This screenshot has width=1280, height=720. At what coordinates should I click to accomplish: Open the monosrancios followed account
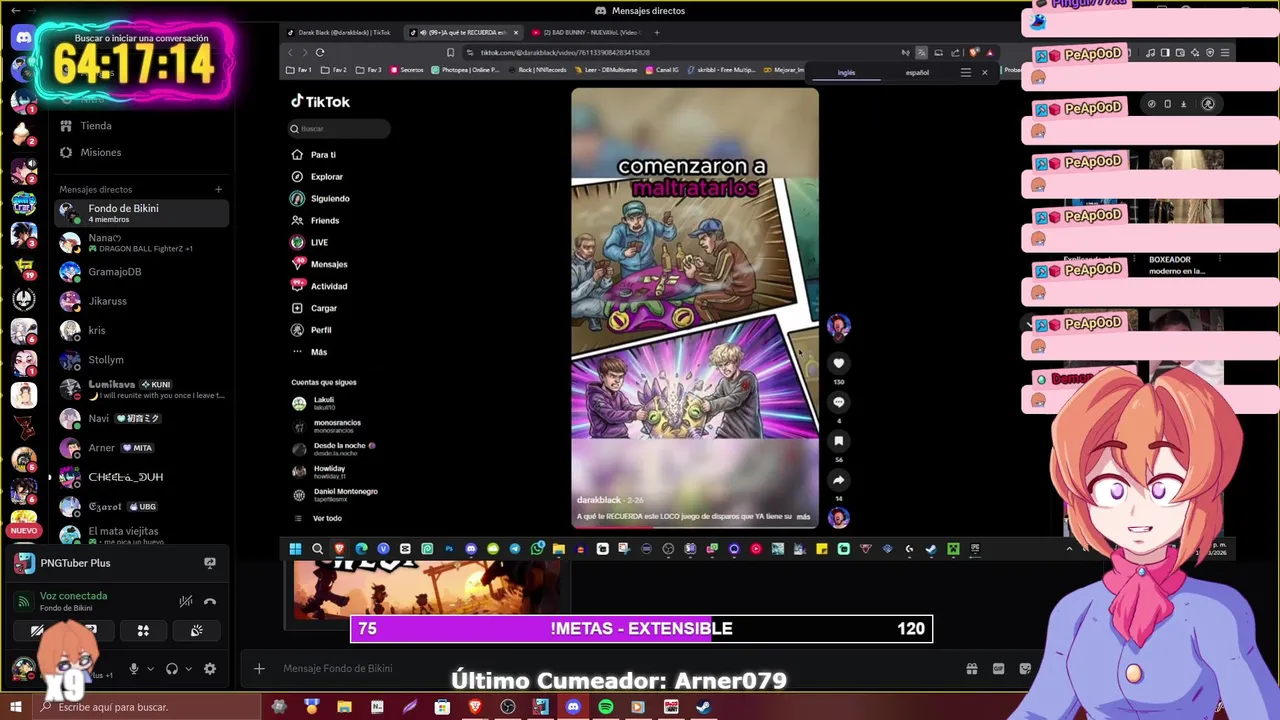[336, 426]
